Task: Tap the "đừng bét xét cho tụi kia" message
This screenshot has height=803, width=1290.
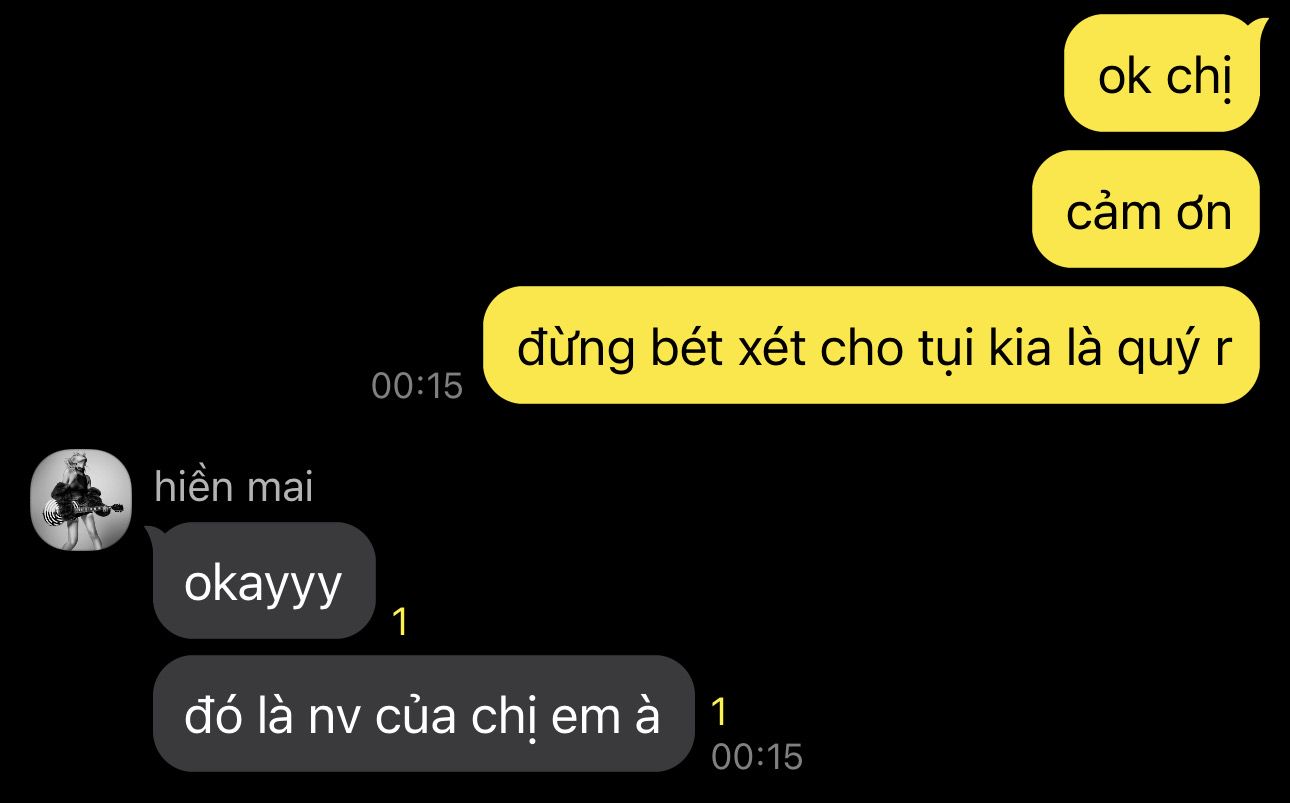Action: tap(872, 345)
